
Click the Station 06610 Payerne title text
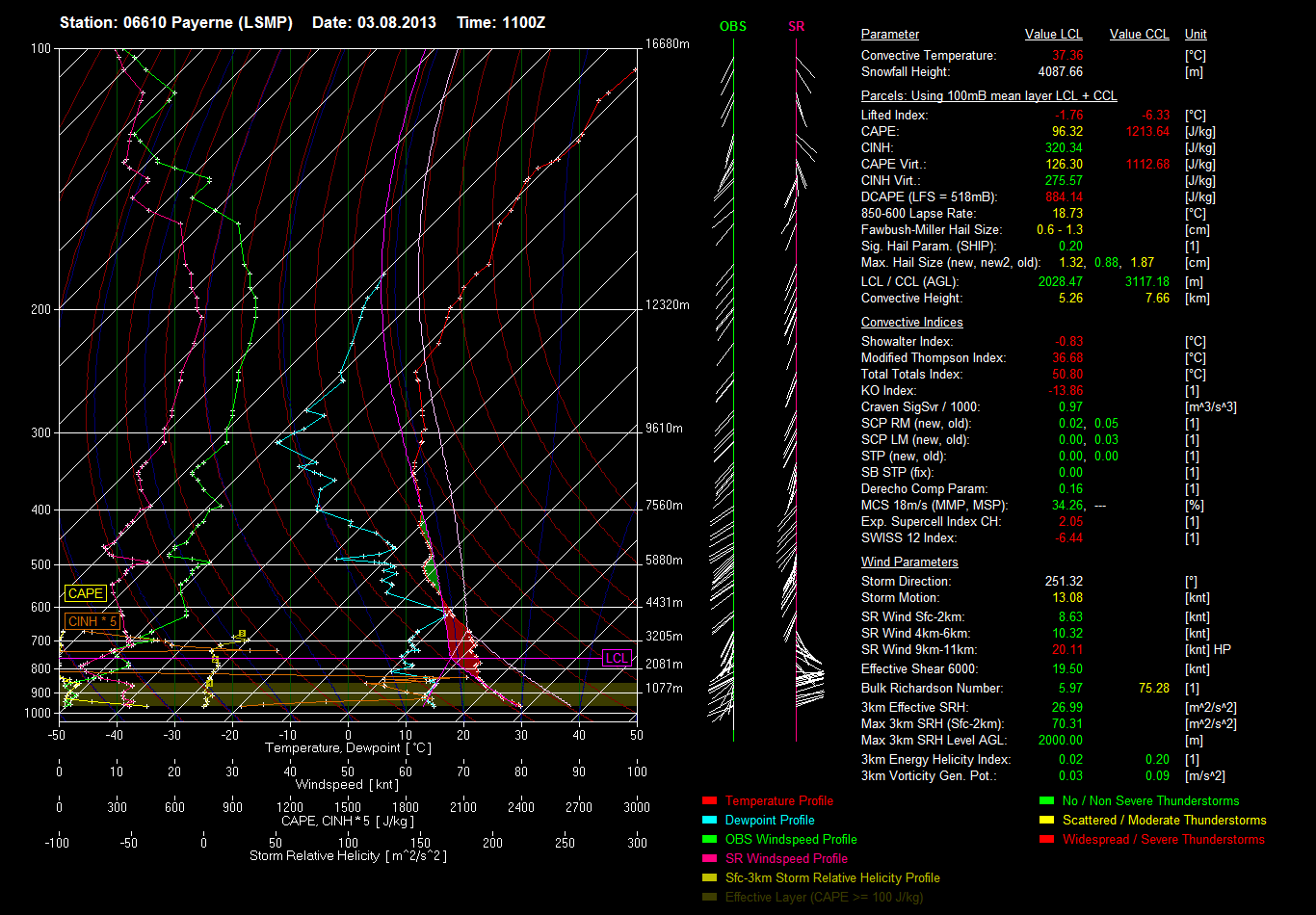176,22
